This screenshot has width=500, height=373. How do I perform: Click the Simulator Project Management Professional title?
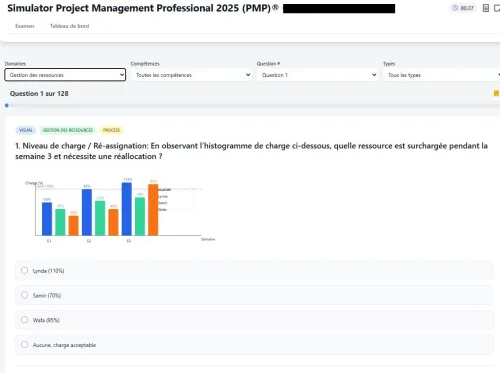[143, 8]
